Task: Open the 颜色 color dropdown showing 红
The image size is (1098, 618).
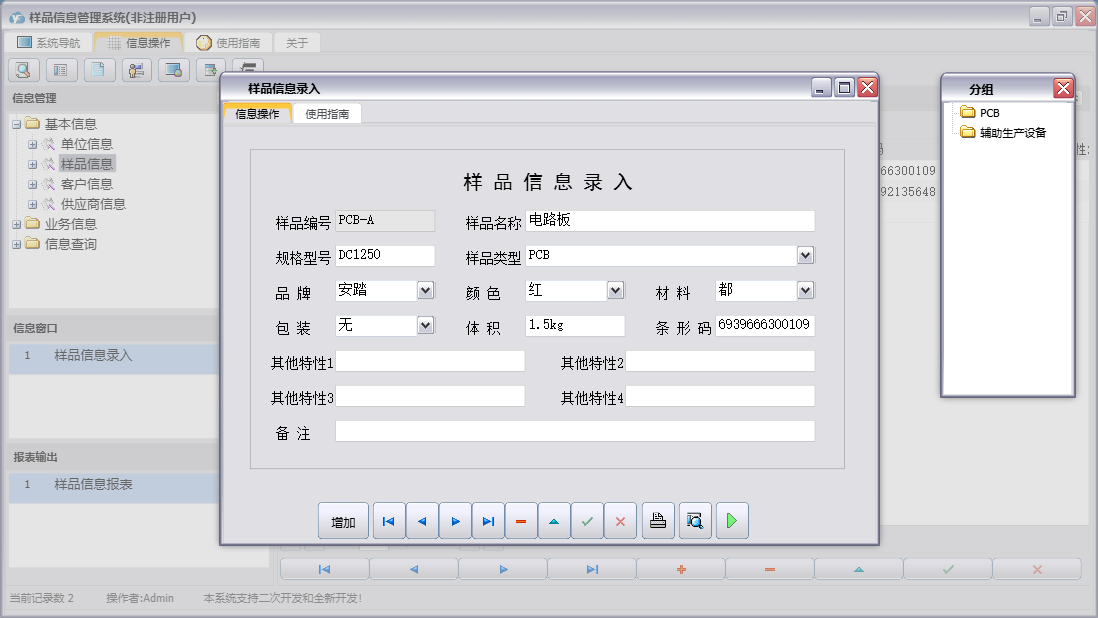Action: pos(614,290)
